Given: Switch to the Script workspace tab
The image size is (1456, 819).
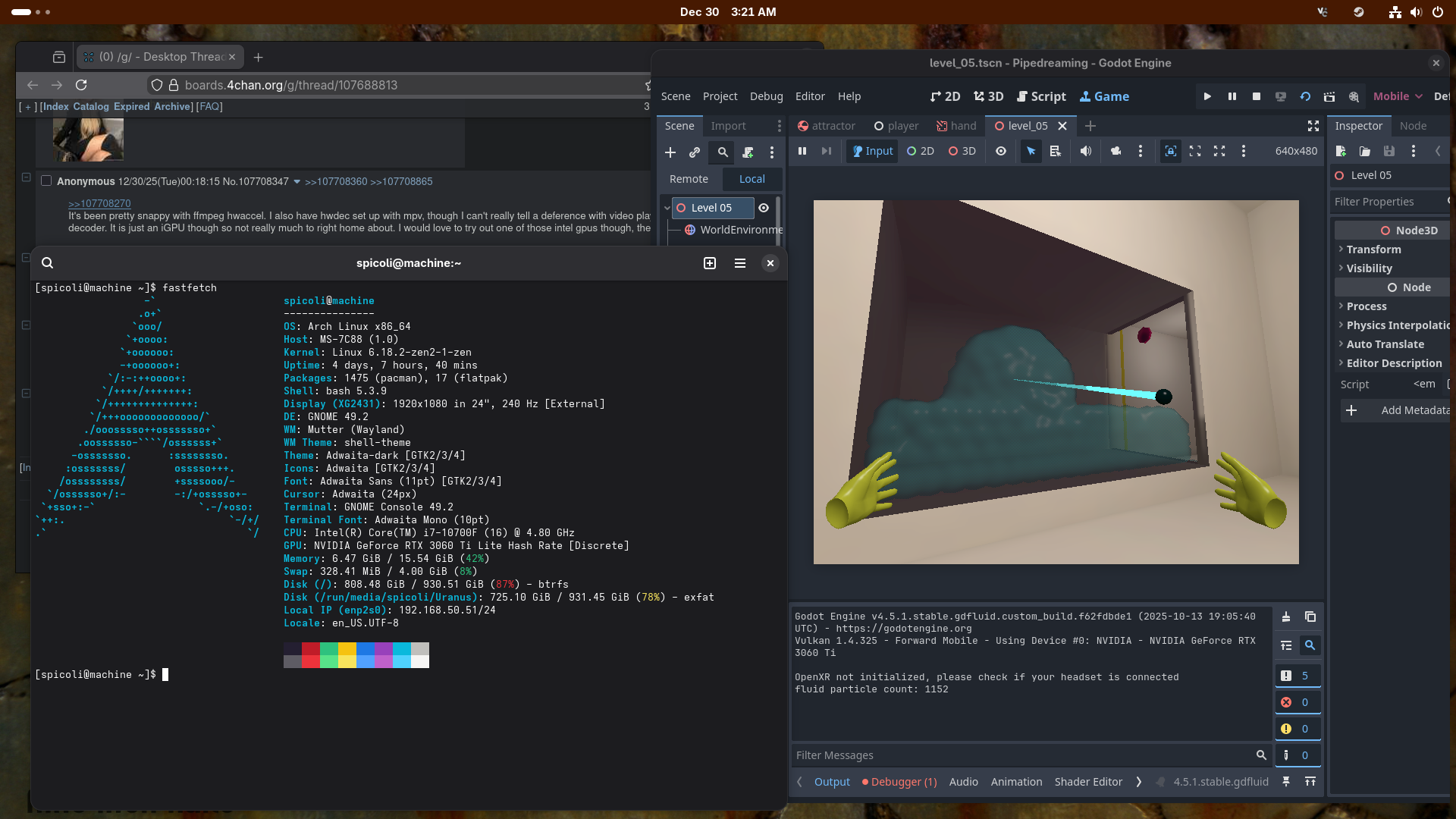Looking at the screenshot, I should point(1041,96).
